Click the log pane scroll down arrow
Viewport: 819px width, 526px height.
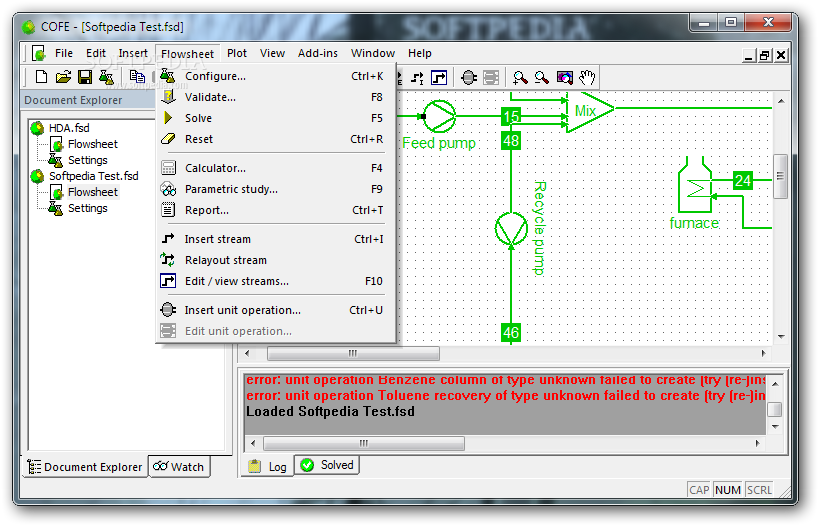coord(776,427)
